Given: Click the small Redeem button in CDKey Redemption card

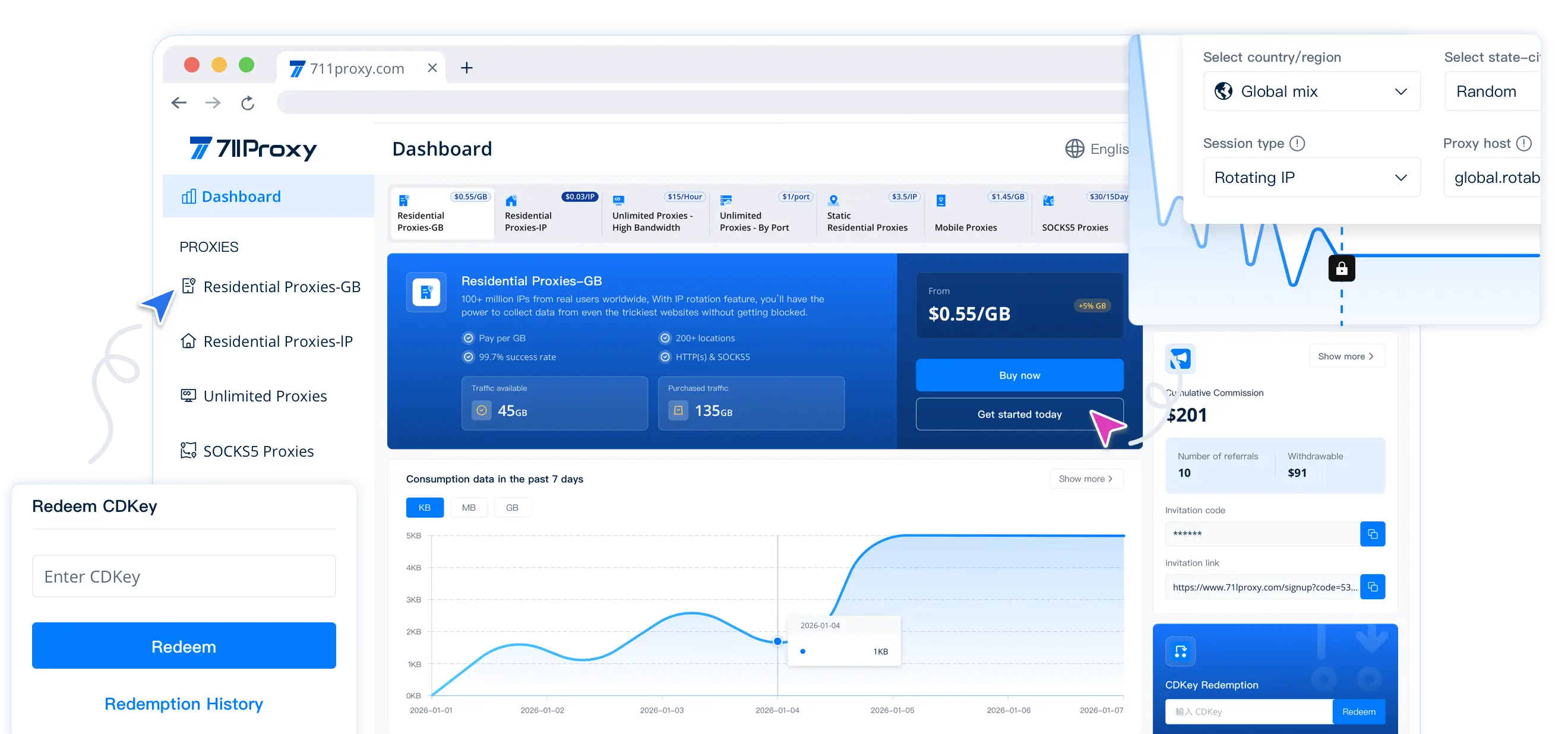Looking at the screenshot, I should coord(1359,712).
